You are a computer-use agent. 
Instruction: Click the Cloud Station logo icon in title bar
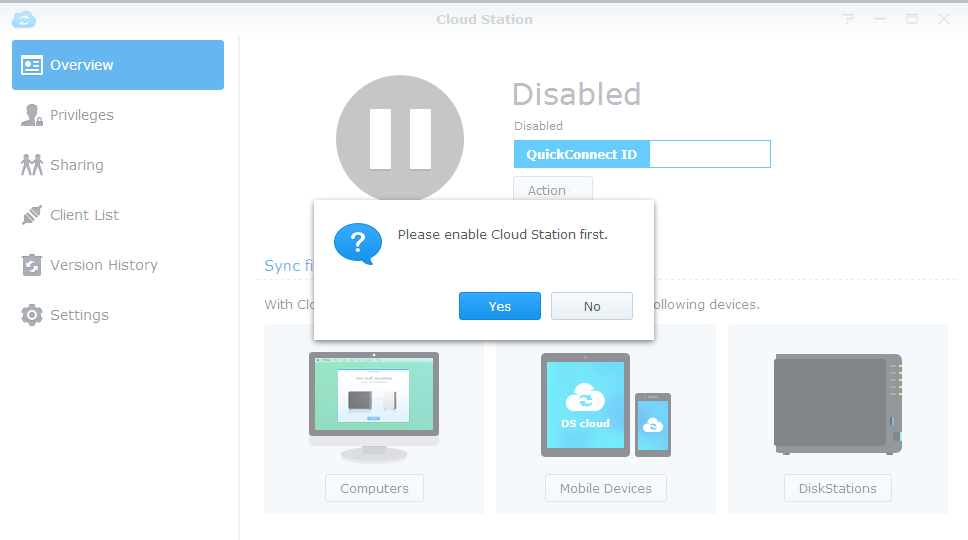(24, 19)
